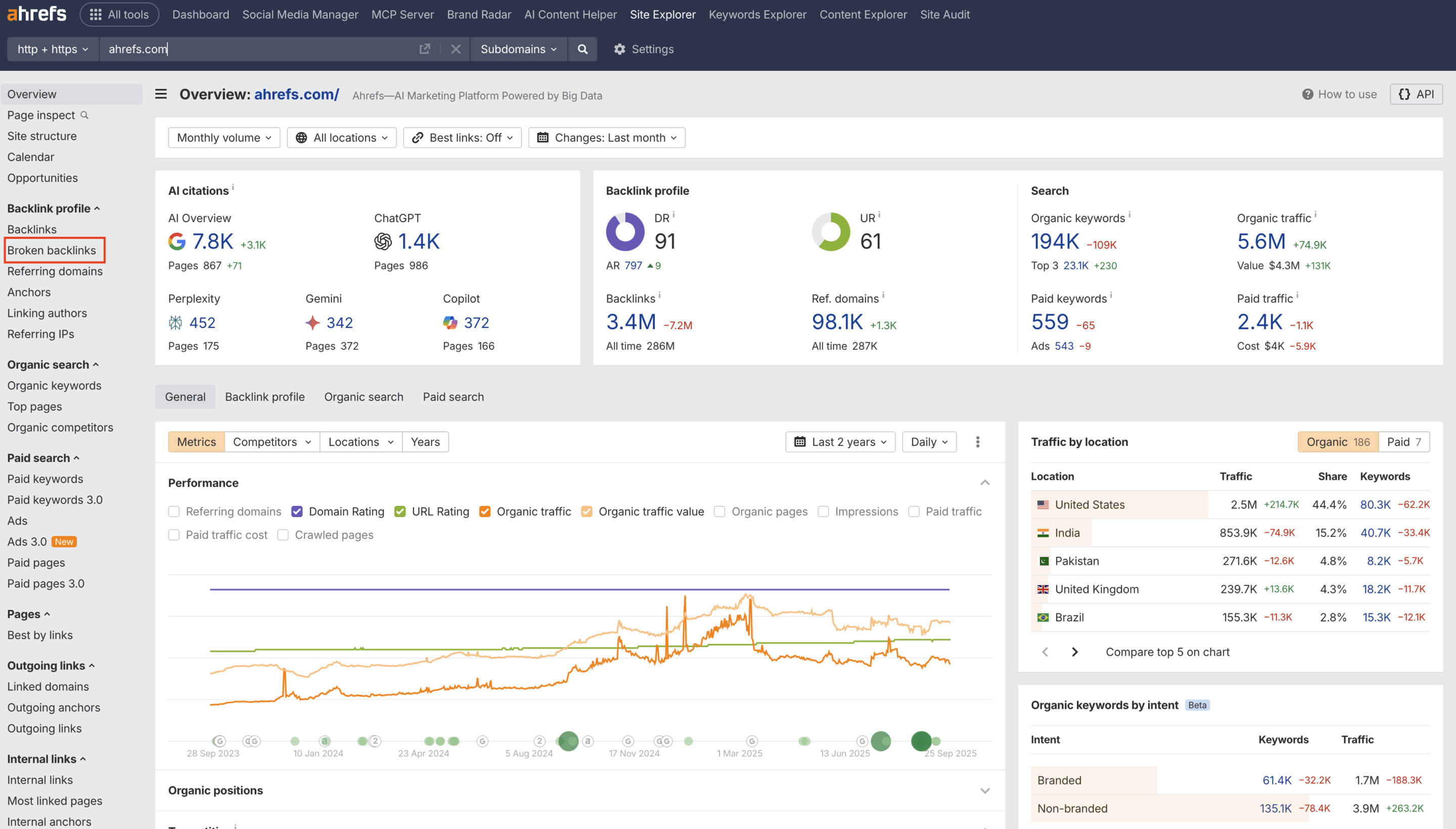The image size is (1456, 829).
Task: Toggle sidebar with hamburger icon
Action: pos(161,94)
